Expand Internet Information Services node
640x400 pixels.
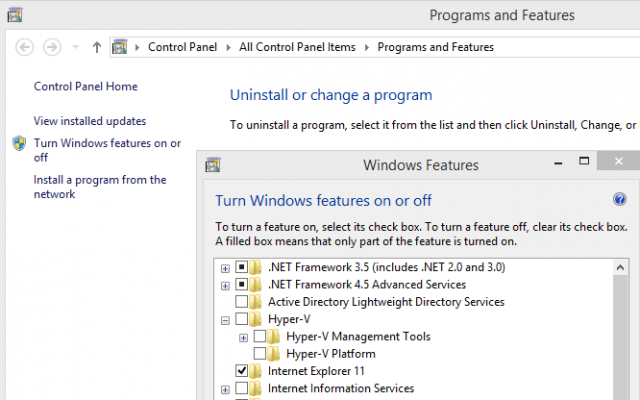click(x=225, y=390)
